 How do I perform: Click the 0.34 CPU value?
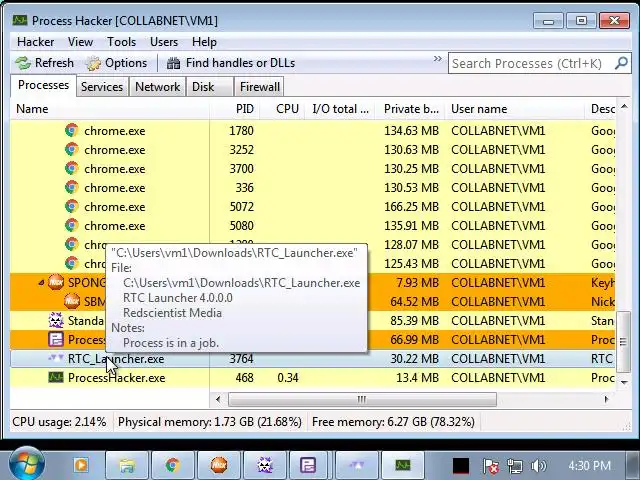(x=288, y=378)
